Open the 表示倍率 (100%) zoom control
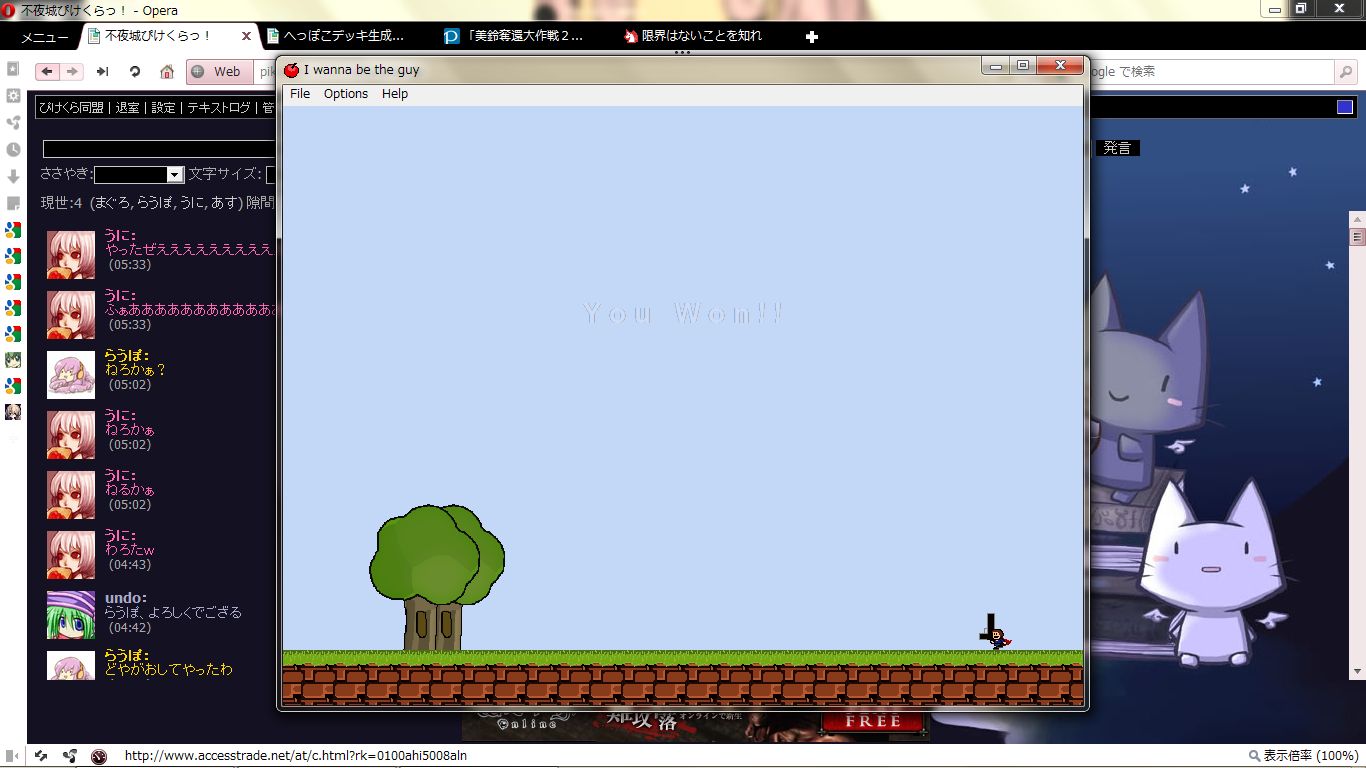Screen dimensions: 1366x768 point(1304,756)
